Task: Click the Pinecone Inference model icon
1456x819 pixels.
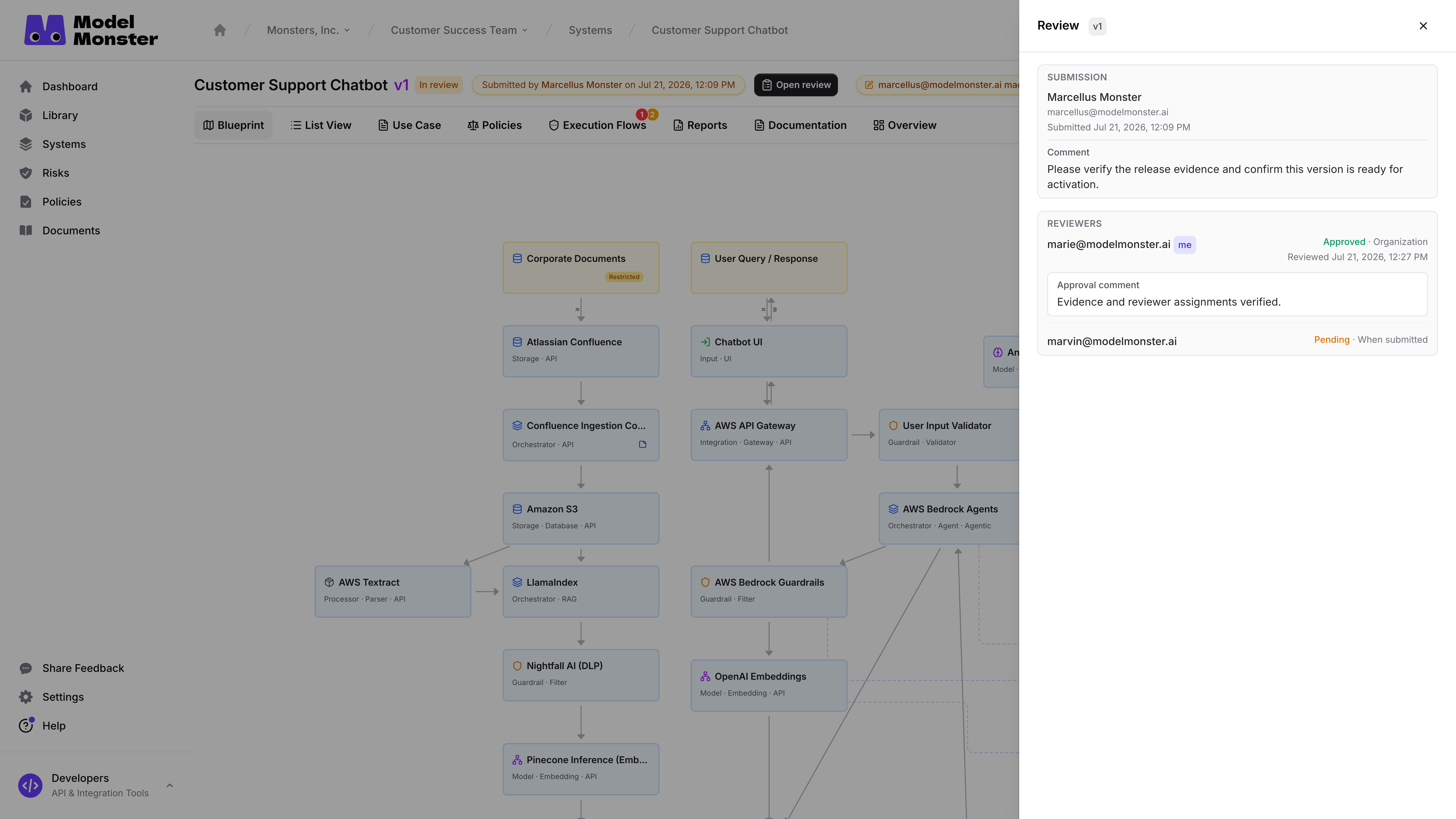Action: pos(517,760)
